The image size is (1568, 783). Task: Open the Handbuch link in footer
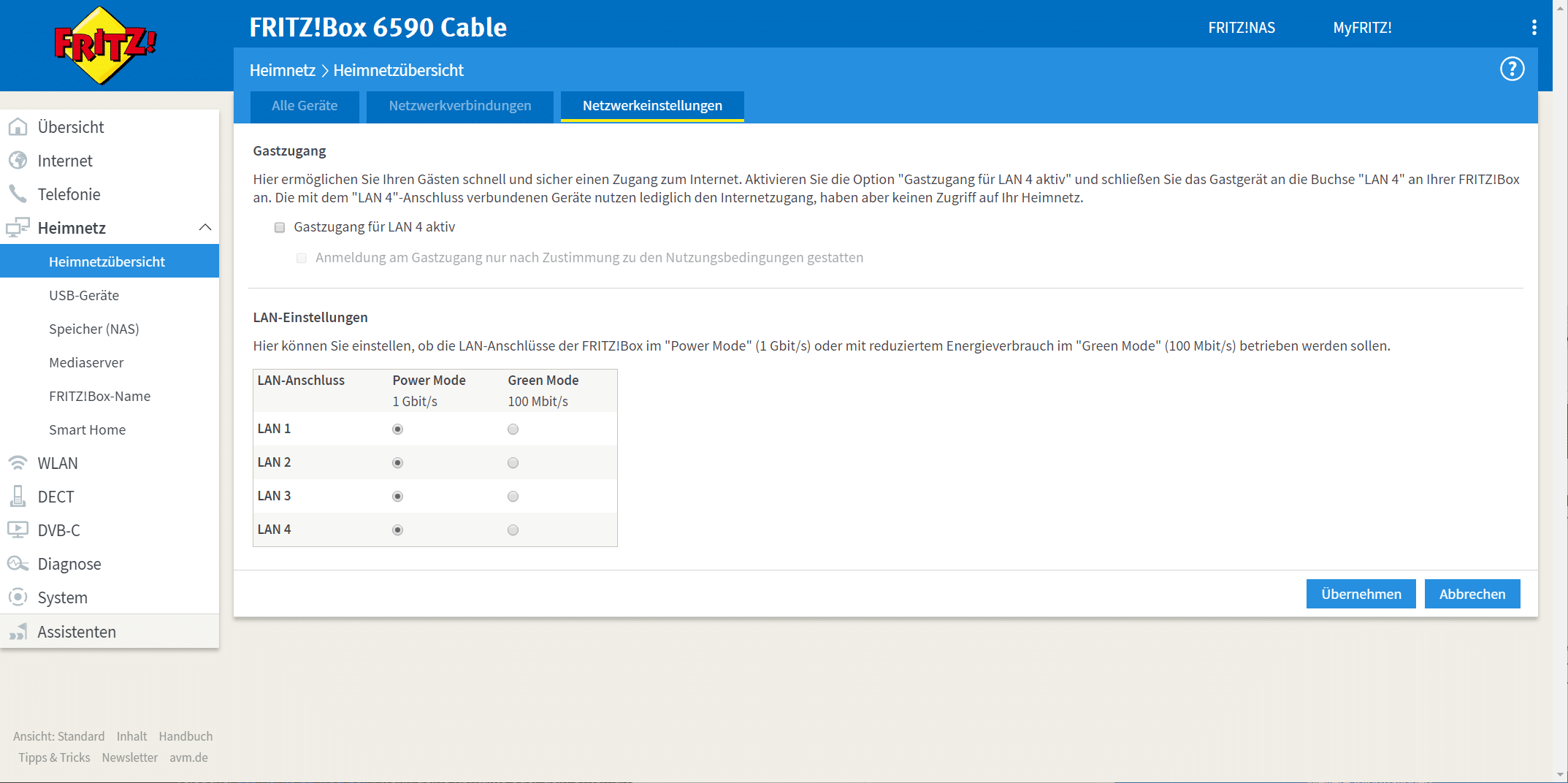(x=186, y=736)
